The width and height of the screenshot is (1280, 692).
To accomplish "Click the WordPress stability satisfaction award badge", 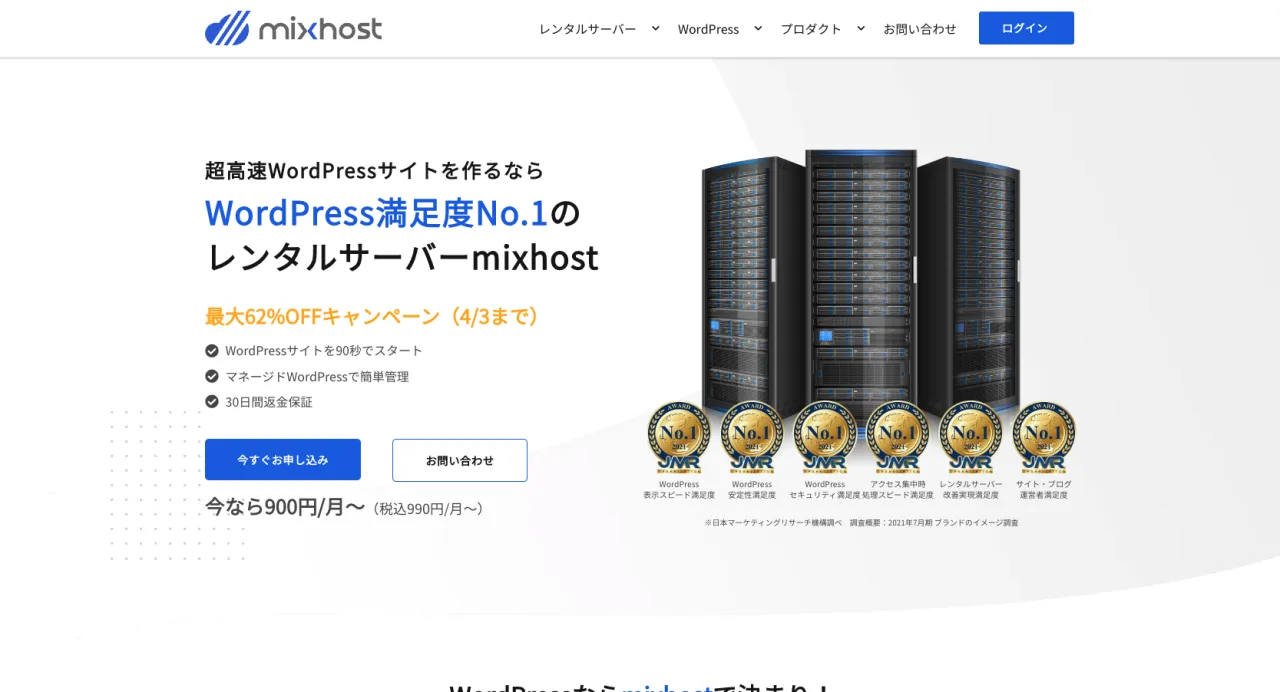I will pyautogui.click(x=752, y=438).
